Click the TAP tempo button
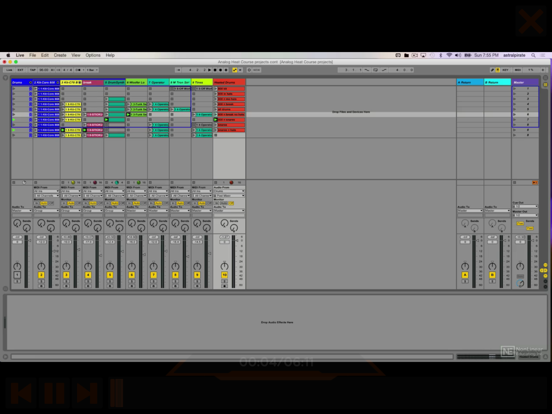Image resolution: width=552 pixels, height=414 pixels. click(x=32, y=70)
